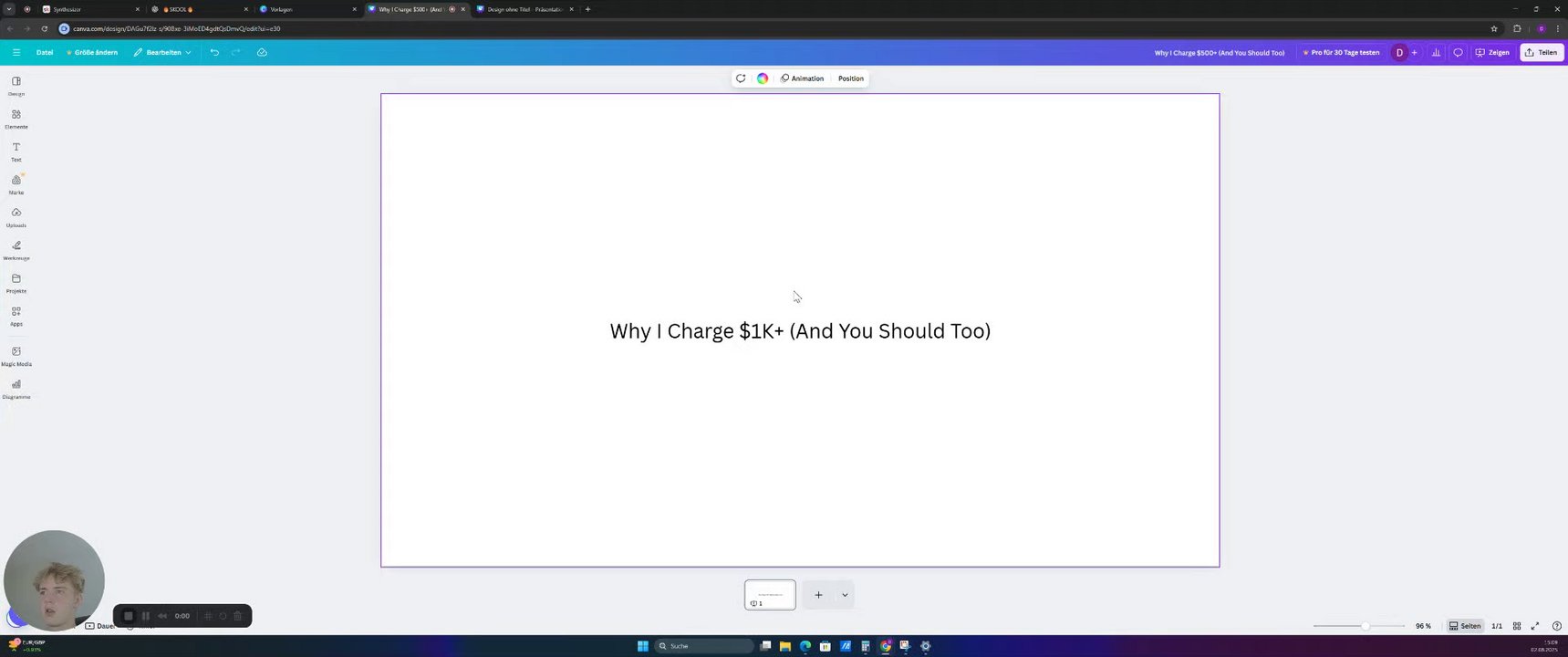Redo the last undone action
1568x657 pixels.
(236, 52)
